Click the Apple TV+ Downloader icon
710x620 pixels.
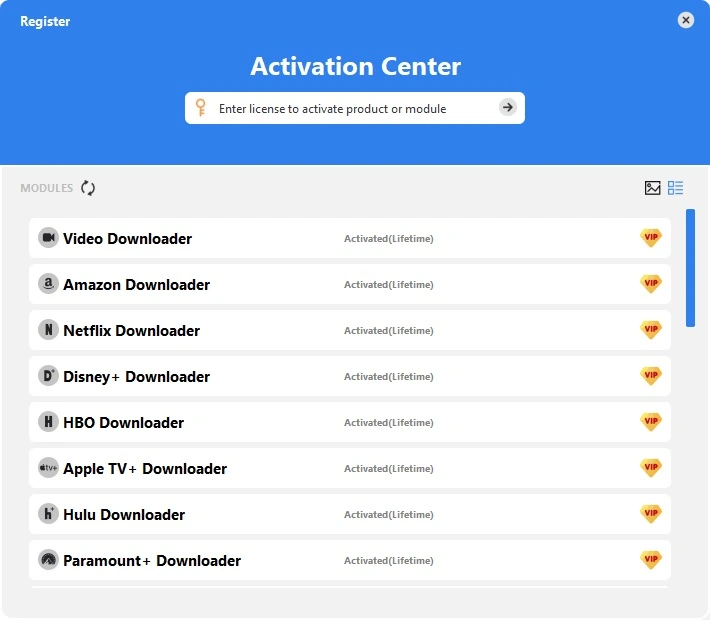coord(48,468)
